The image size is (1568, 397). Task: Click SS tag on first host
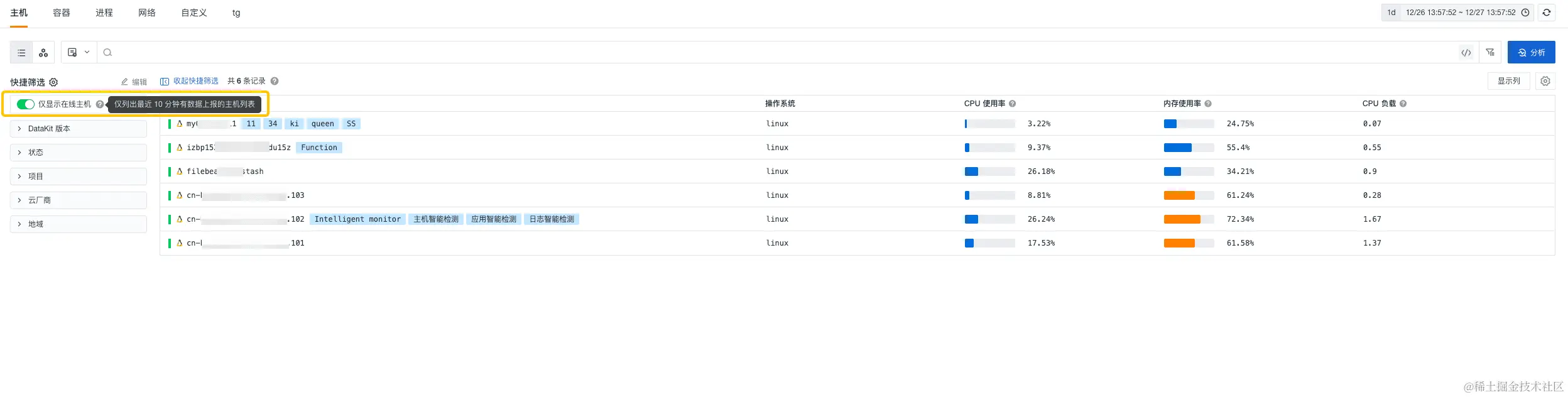(351, 124)
